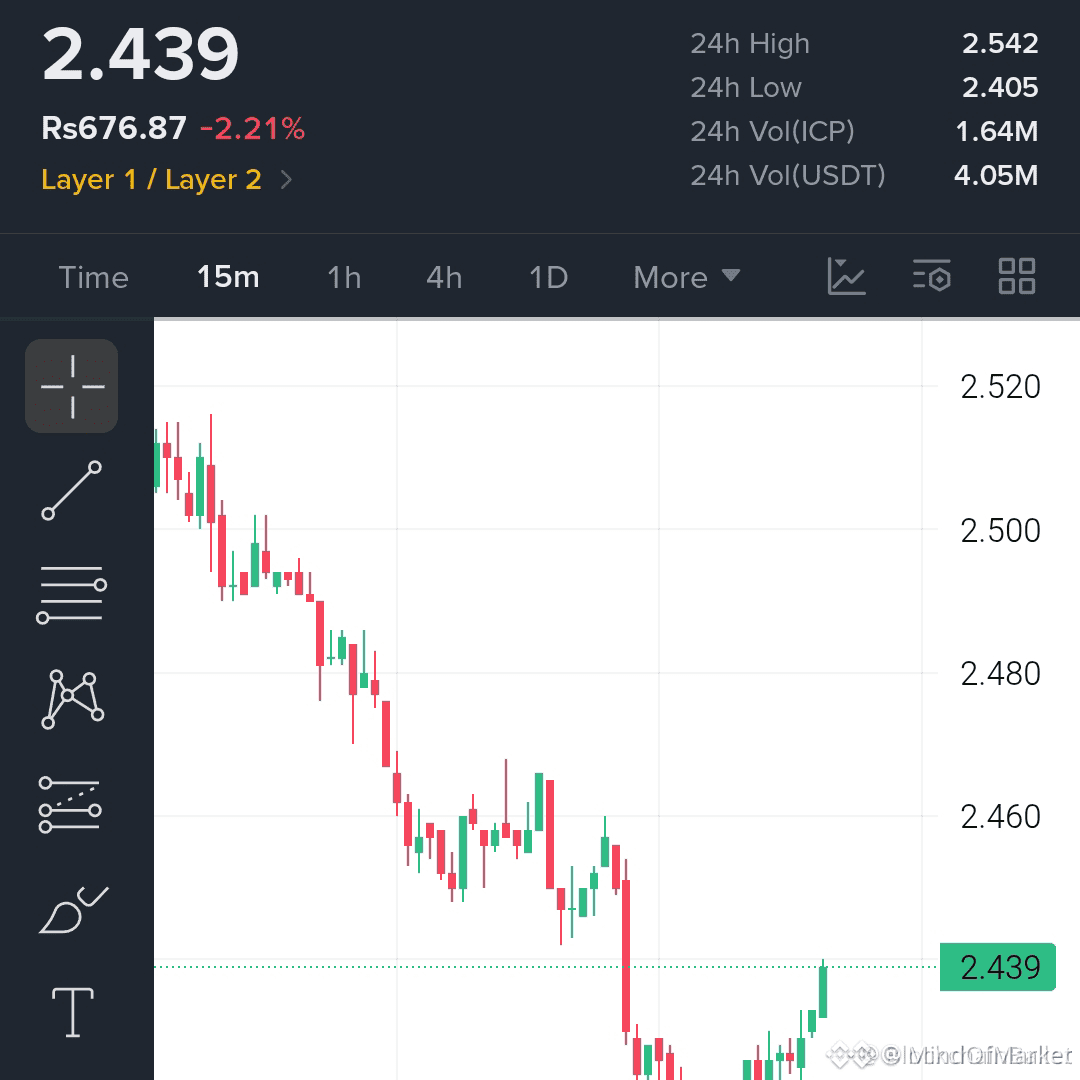
Task: Open chart settings list icon
Action: [x=932, y=276]
